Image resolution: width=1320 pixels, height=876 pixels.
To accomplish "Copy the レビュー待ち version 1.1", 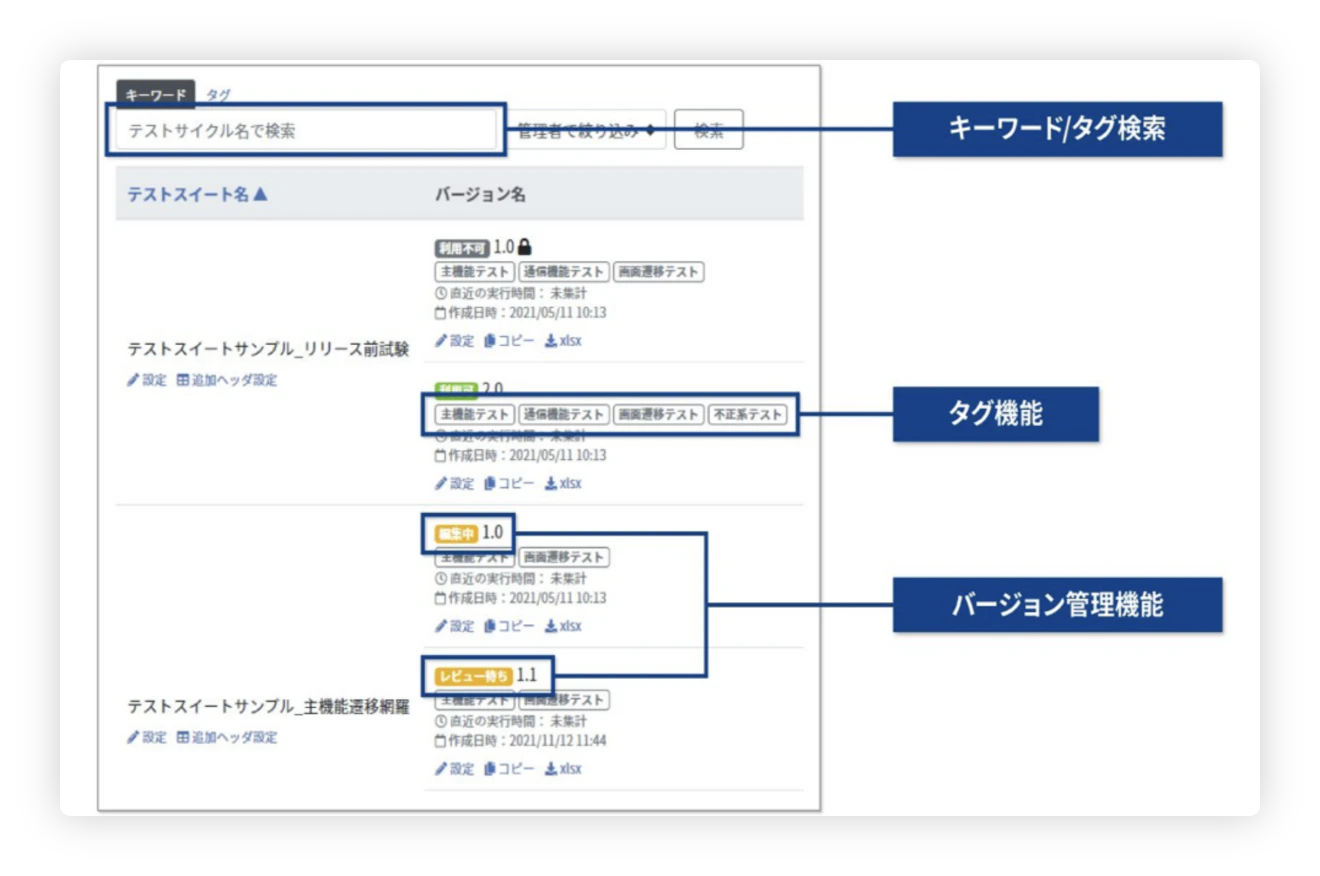I will pyautogui.click(x=509, y=769).
